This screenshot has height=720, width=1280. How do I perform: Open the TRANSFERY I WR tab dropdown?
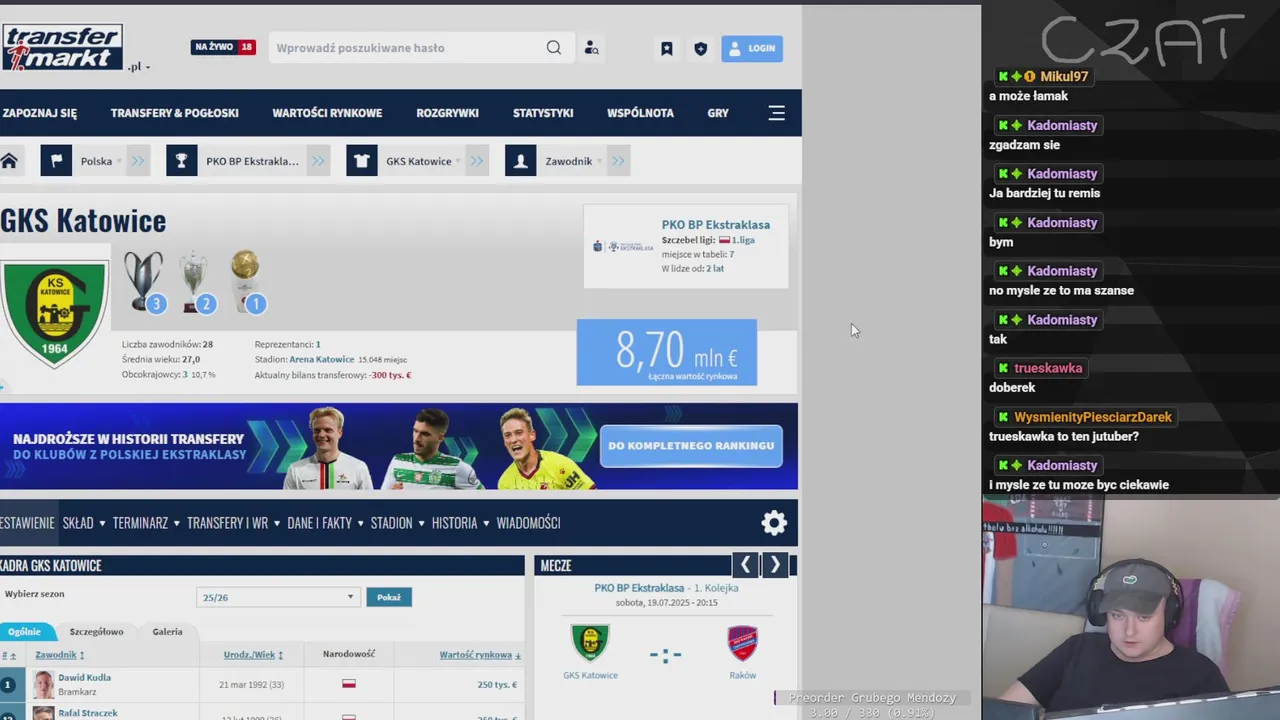point(233,523)
